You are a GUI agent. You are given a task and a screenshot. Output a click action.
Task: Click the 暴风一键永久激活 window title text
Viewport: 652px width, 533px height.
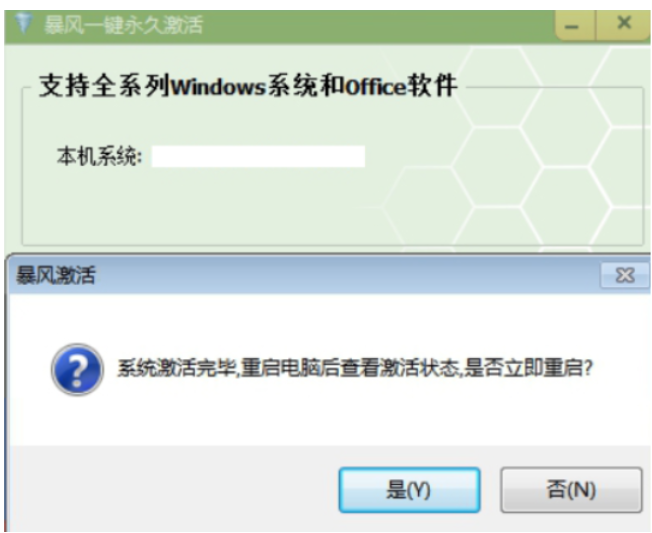pyautogui.click(x=123, y=24)
